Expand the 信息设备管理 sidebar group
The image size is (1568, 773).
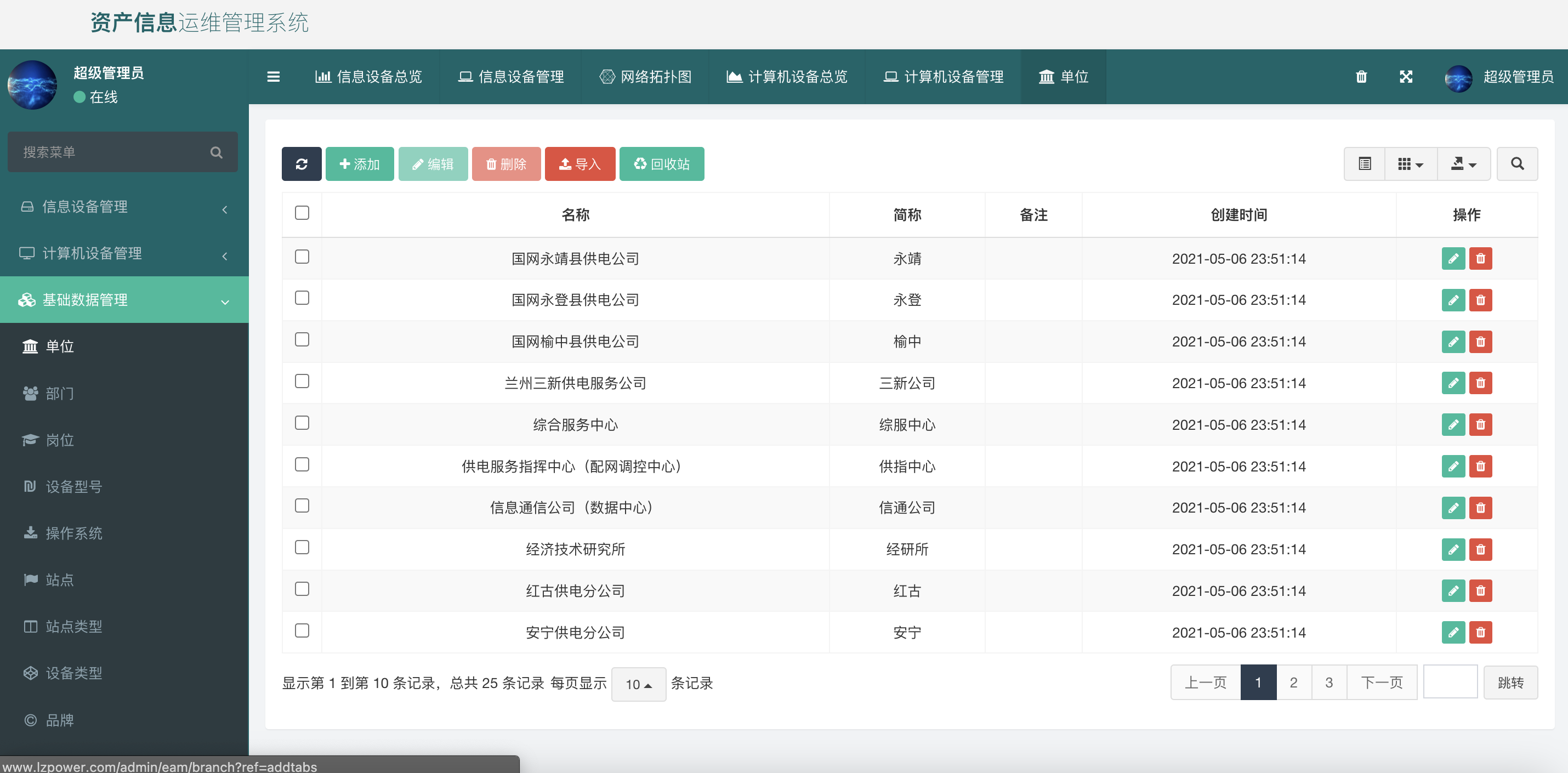[x=124, y=207]
